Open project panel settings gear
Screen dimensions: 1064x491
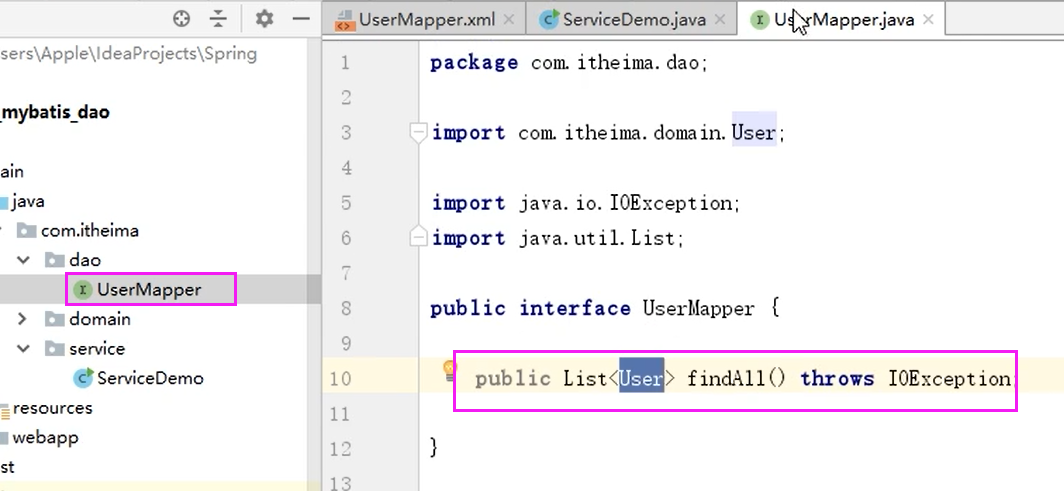click(x=264, y=18)
